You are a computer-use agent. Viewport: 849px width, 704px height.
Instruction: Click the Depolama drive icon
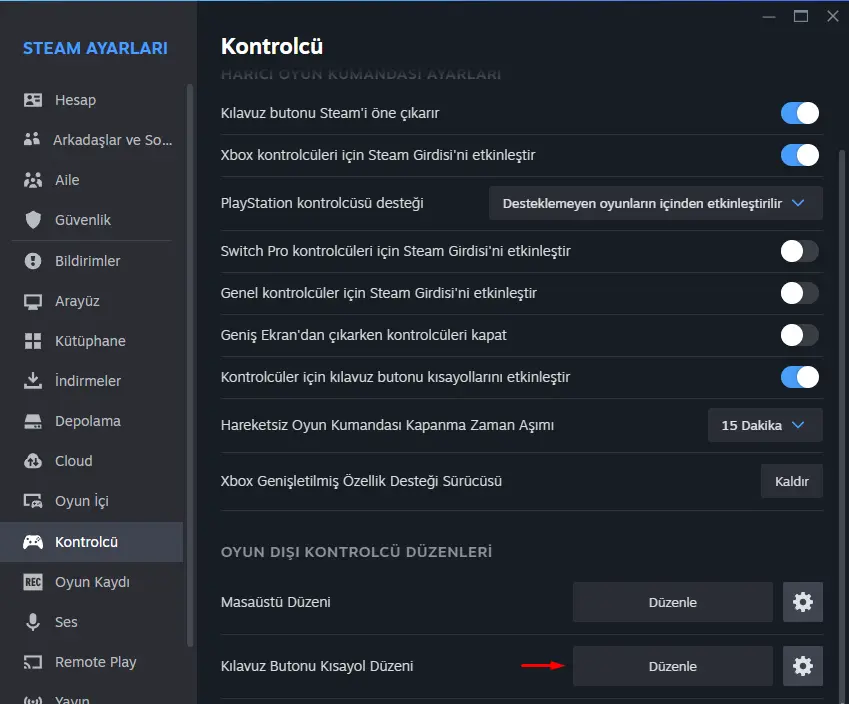pos(33,421)
